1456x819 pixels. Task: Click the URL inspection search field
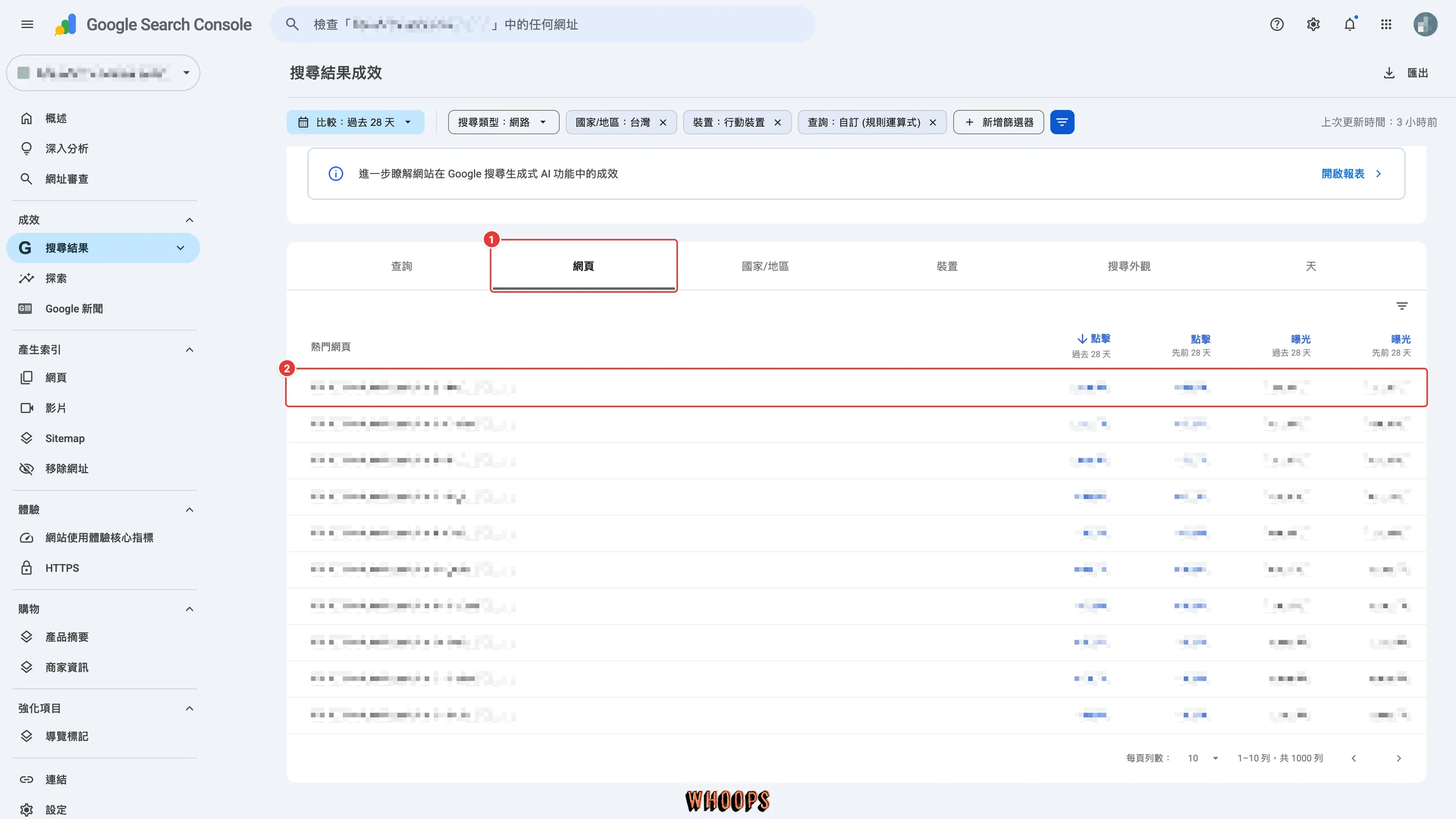[543, 24]
